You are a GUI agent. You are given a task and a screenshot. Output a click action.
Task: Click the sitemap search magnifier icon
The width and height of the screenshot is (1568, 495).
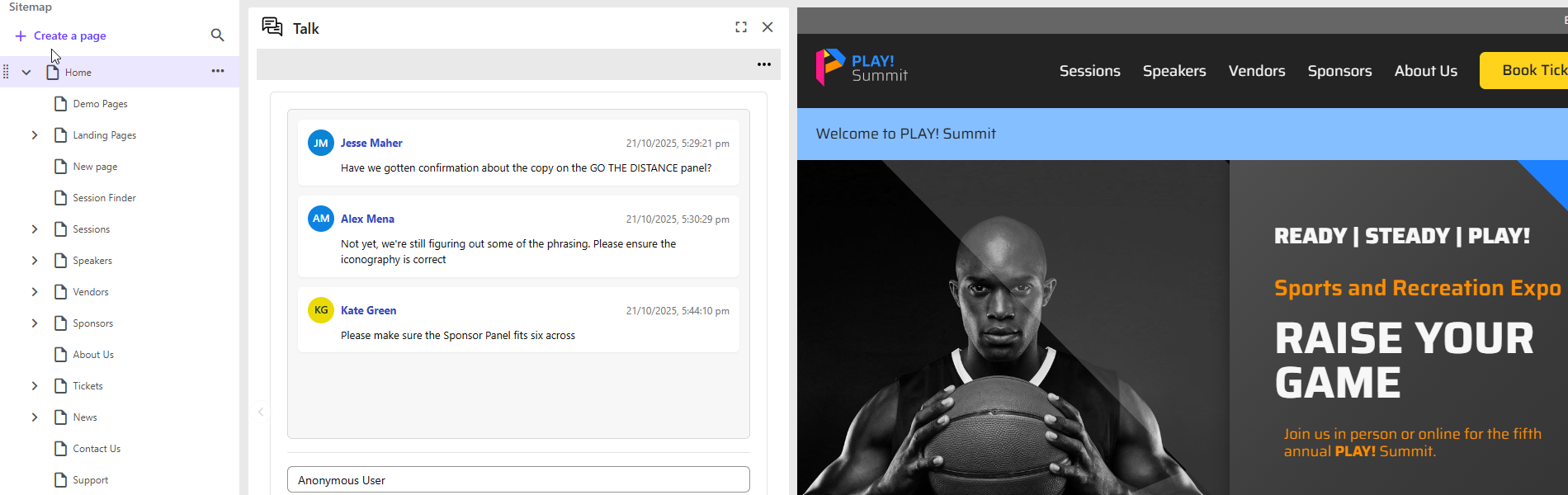point(217,35)
